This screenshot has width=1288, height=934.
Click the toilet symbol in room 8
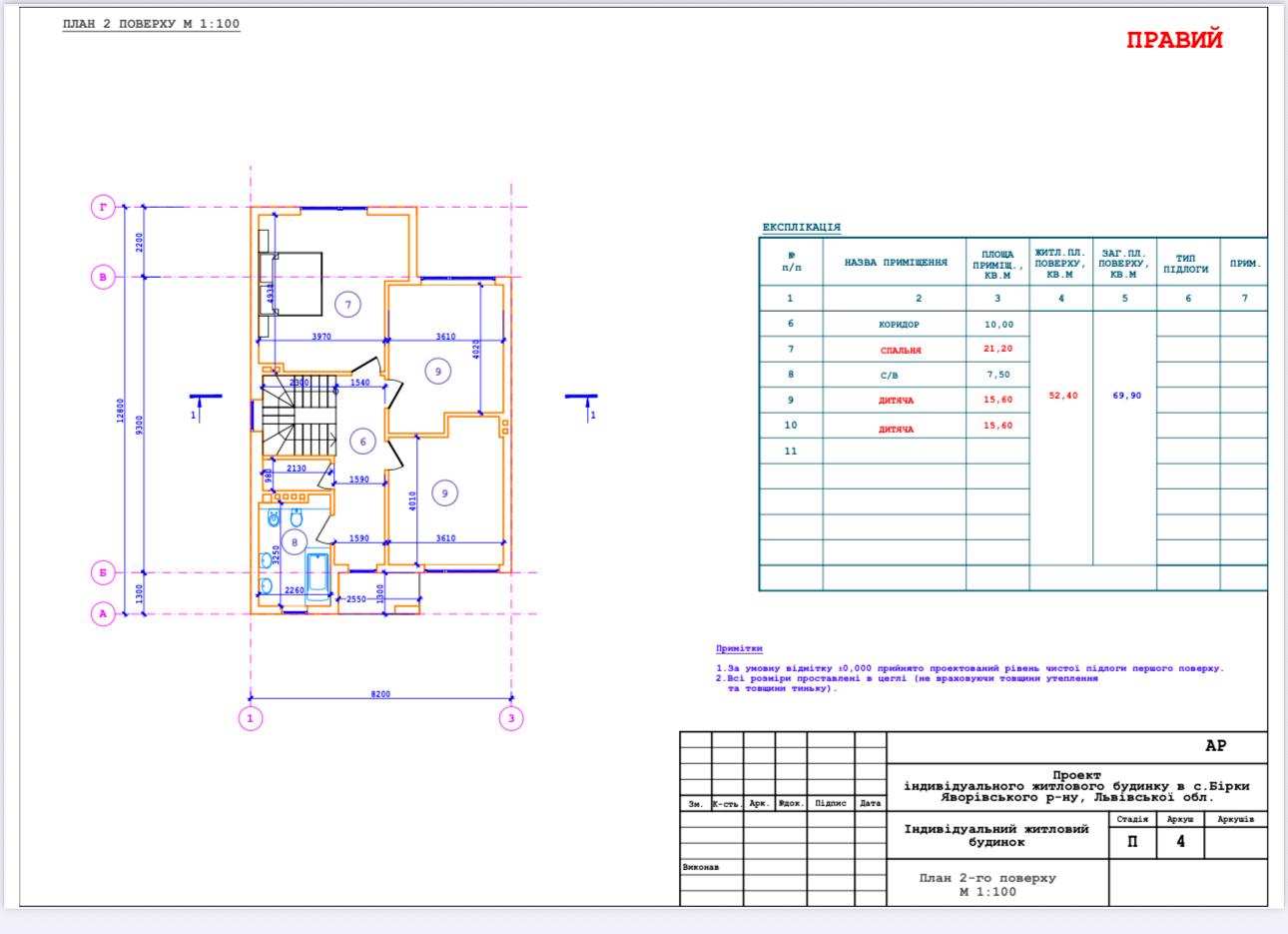coord(297,518)
